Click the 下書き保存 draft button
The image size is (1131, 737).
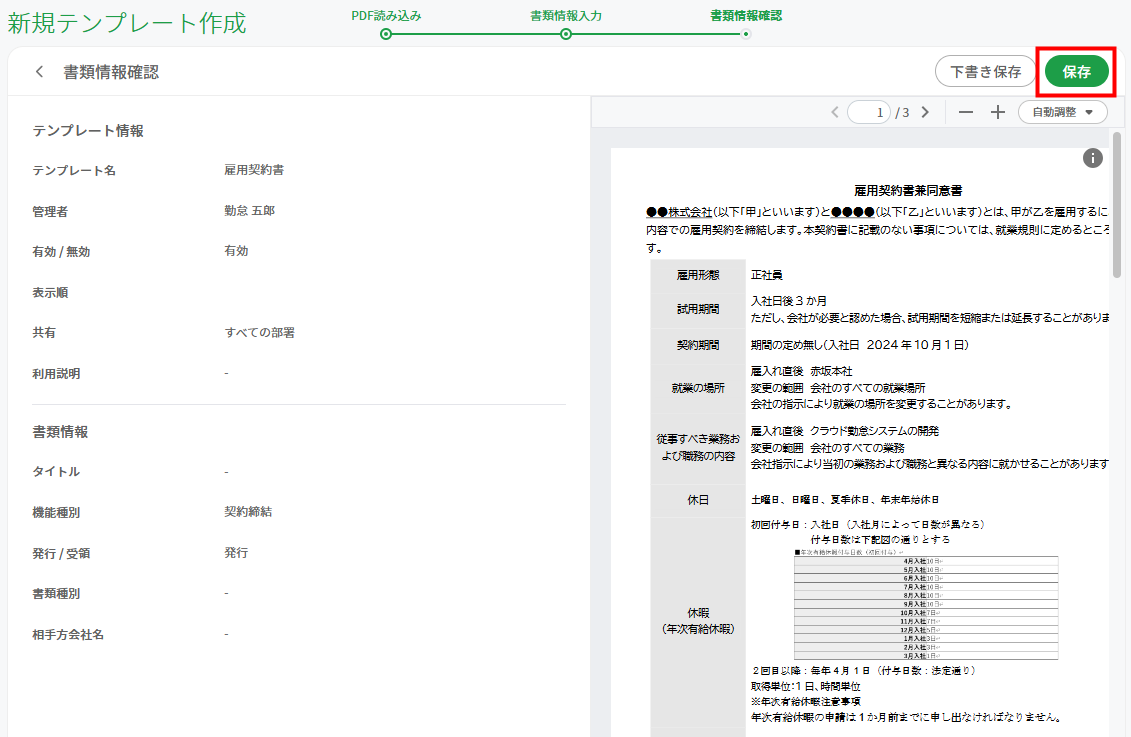click(985, 71)
